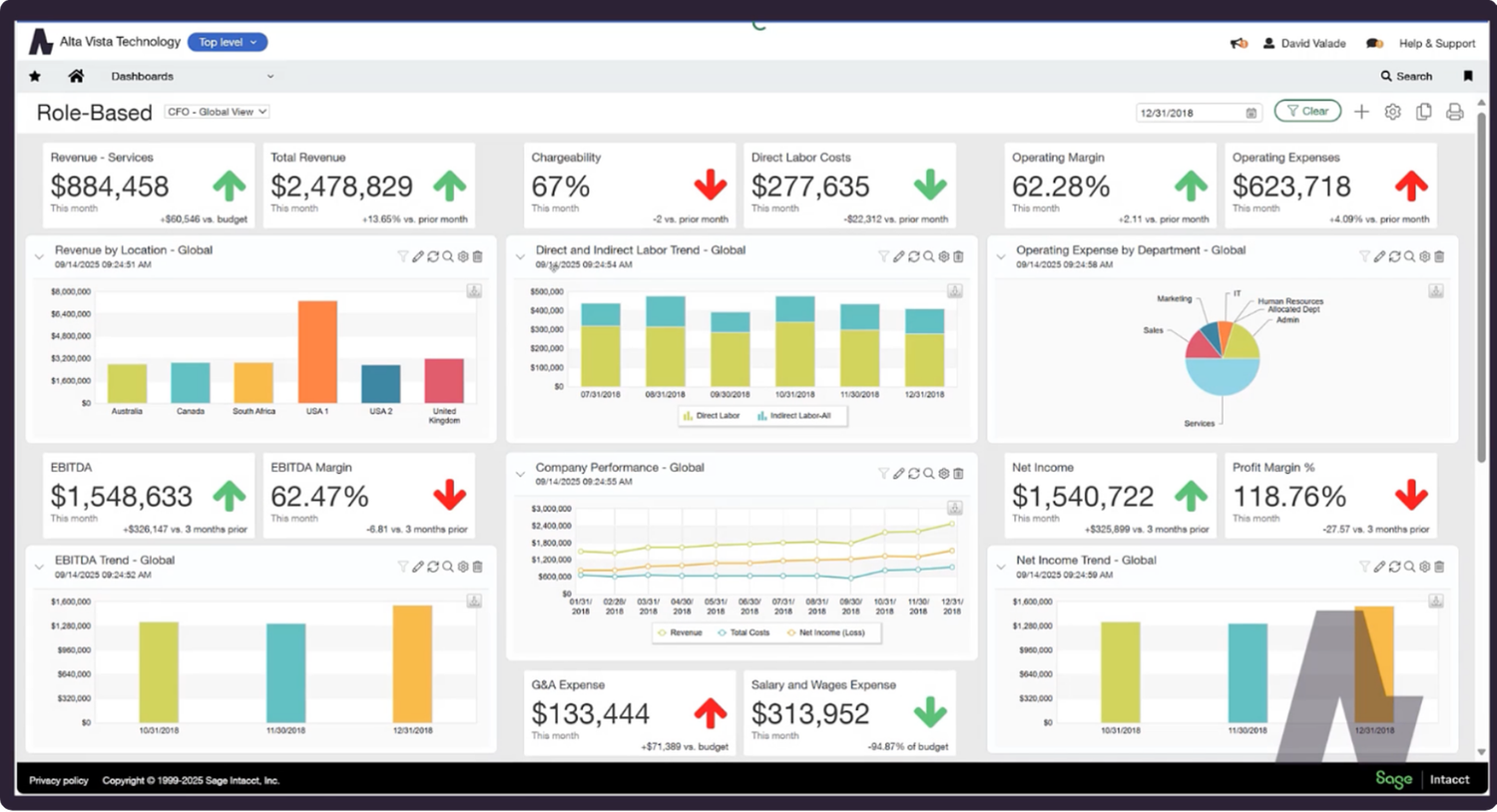Open the Profit Margin % 118.76% card
1497x812 pixels.
tap(1330, 496)
